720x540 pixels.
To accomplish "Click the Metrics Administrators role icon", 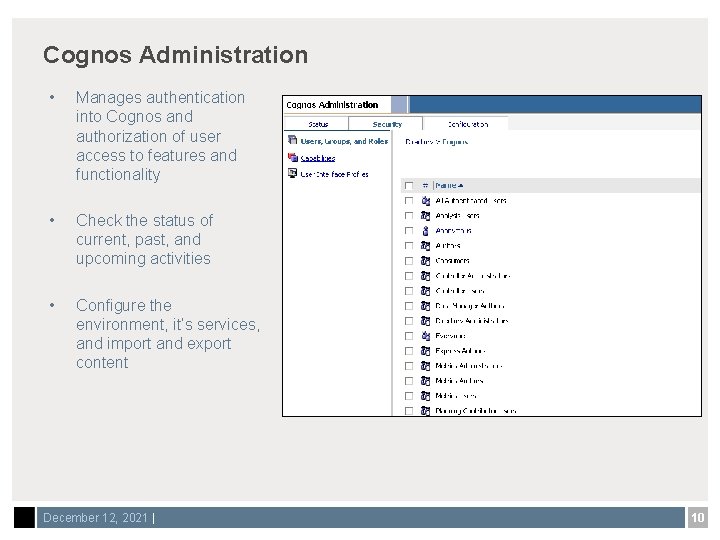I will (426, 366).
